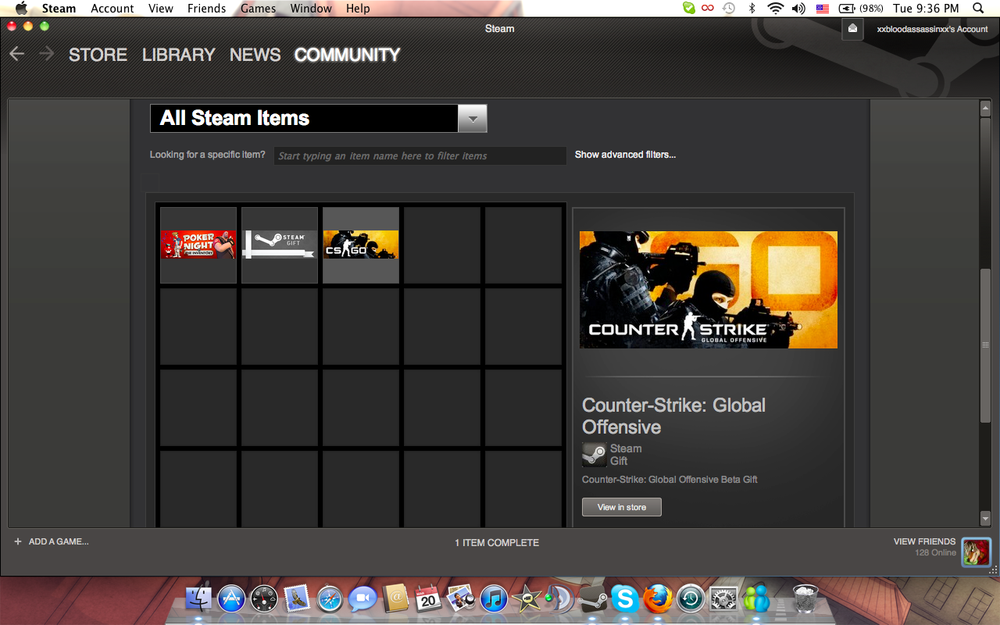Viewport: 1000px width, 625px height.
Task: Open the Apple menu
Action: [x=22, y=8]
